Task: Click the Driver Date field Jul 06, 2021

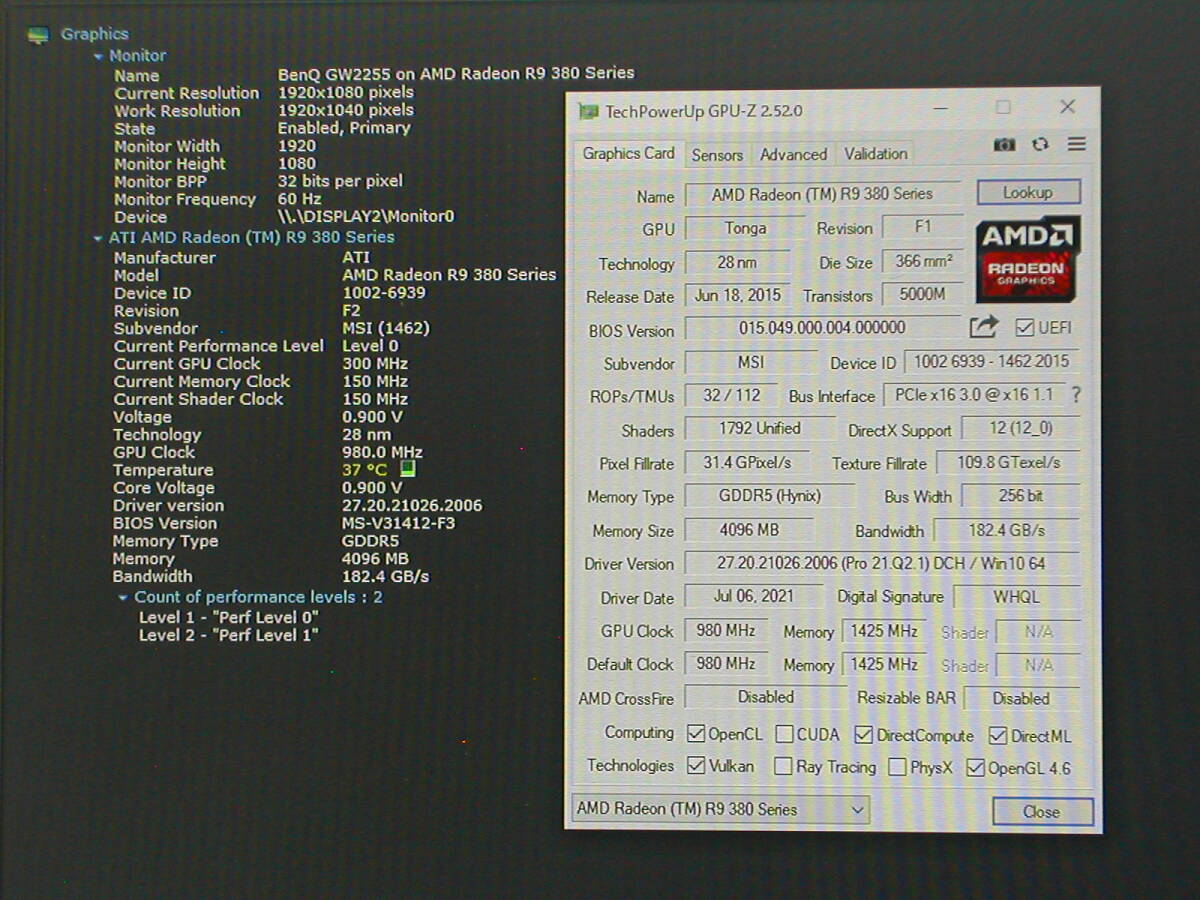Action: [754, 596]
